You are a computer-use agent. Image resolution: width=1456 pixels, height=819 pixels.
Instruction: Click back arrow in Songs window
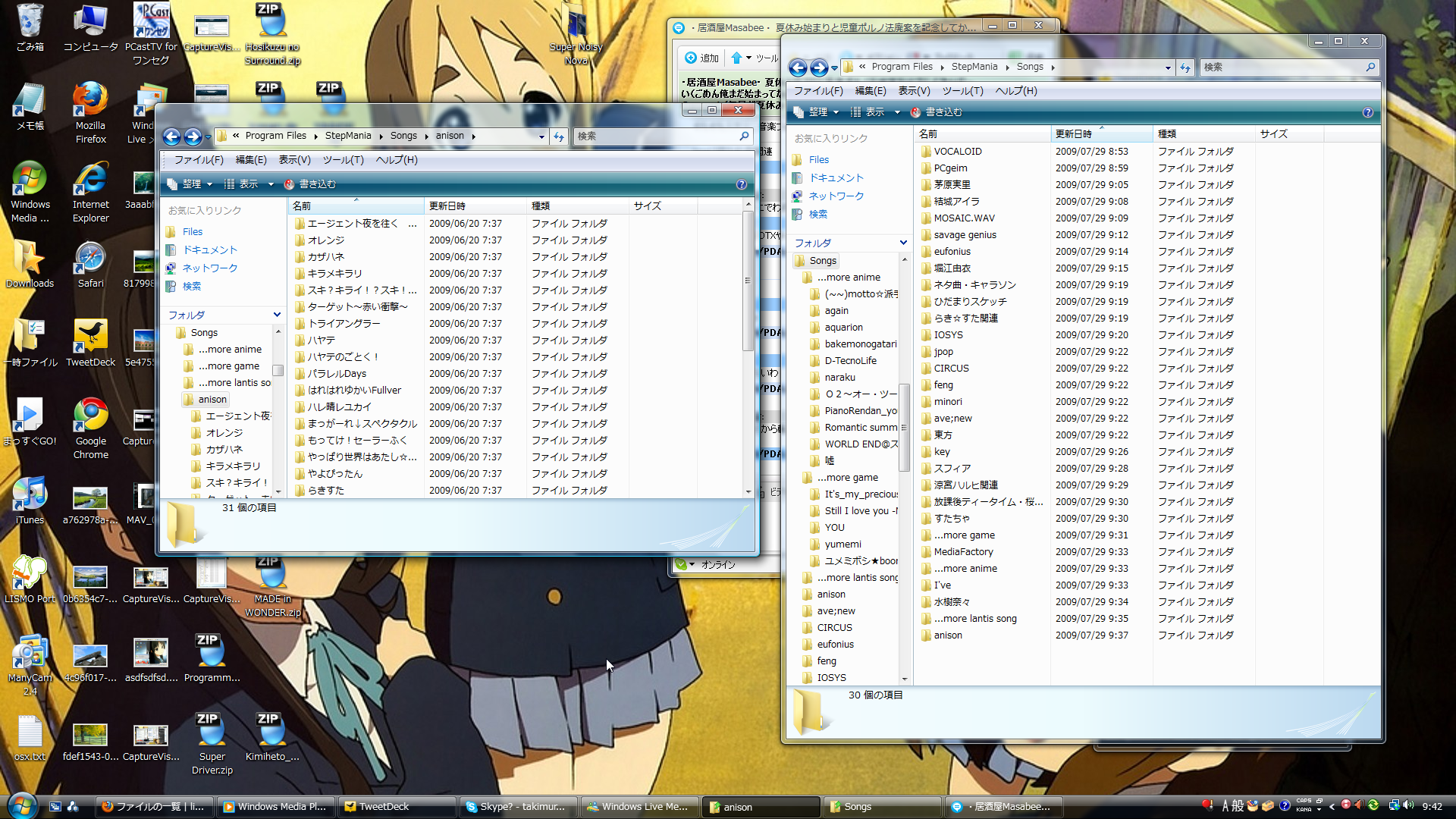coord(798,67)
